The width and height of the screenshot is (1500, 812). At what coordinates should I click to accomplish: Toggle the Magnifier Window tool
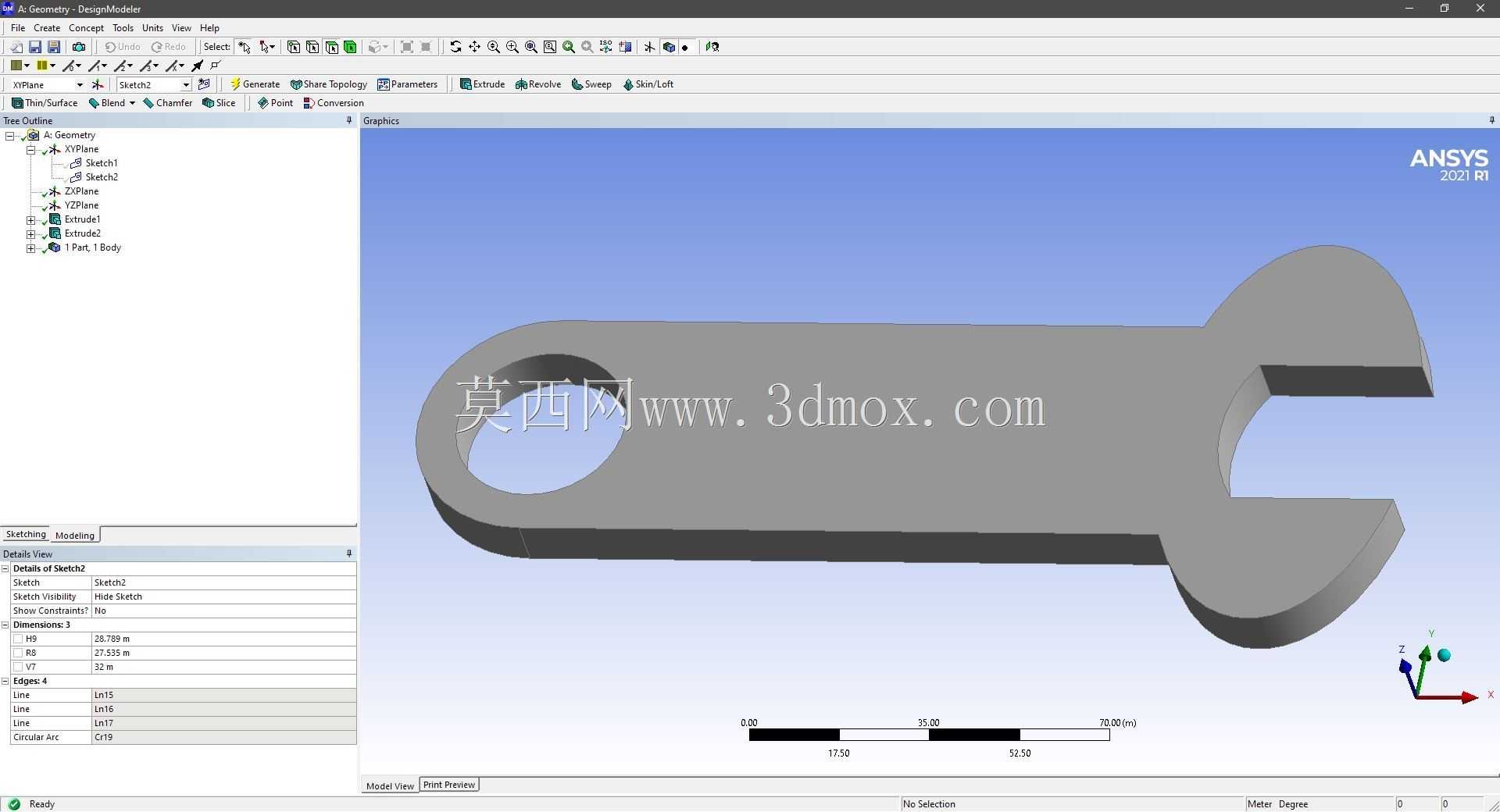(x=550, y=47)
